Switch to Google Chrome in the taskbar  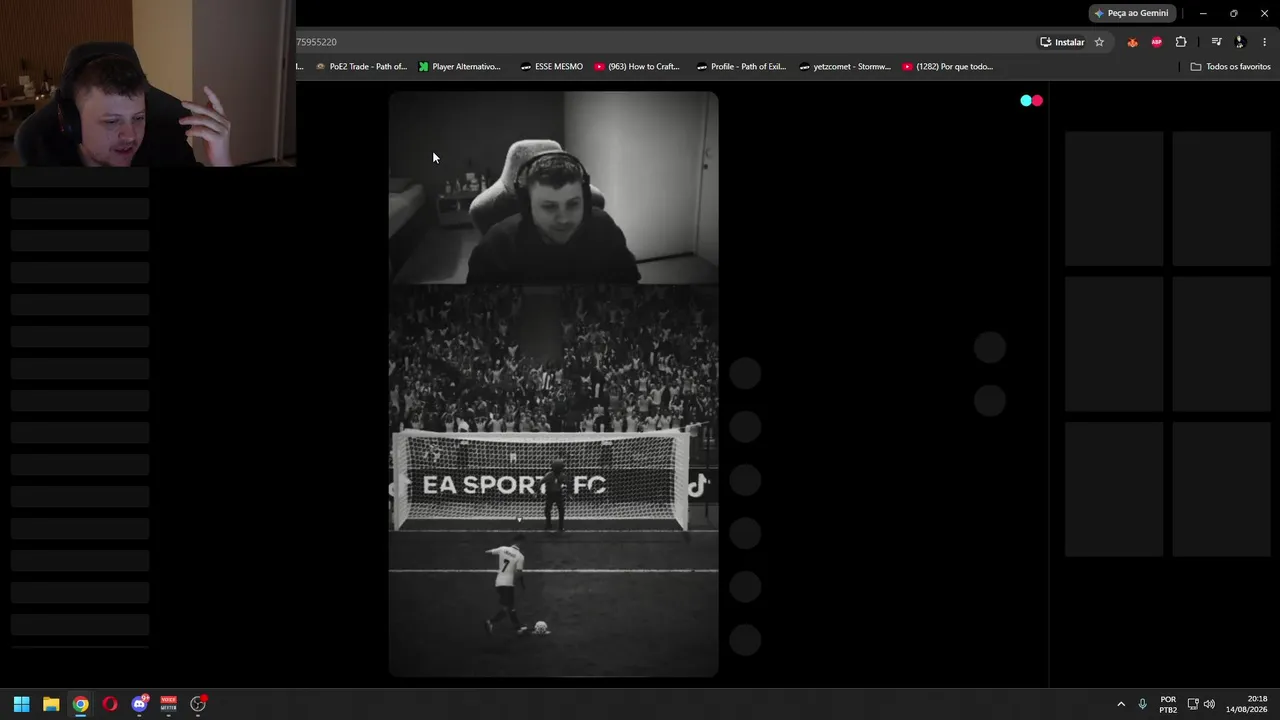(80, 704)
